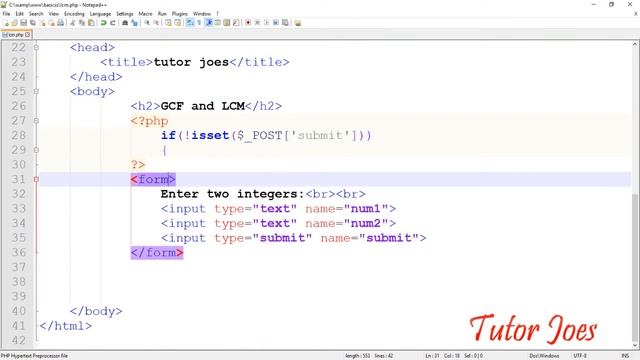Click Run Macro Multiple Times icon

click(x=276, y=23)
